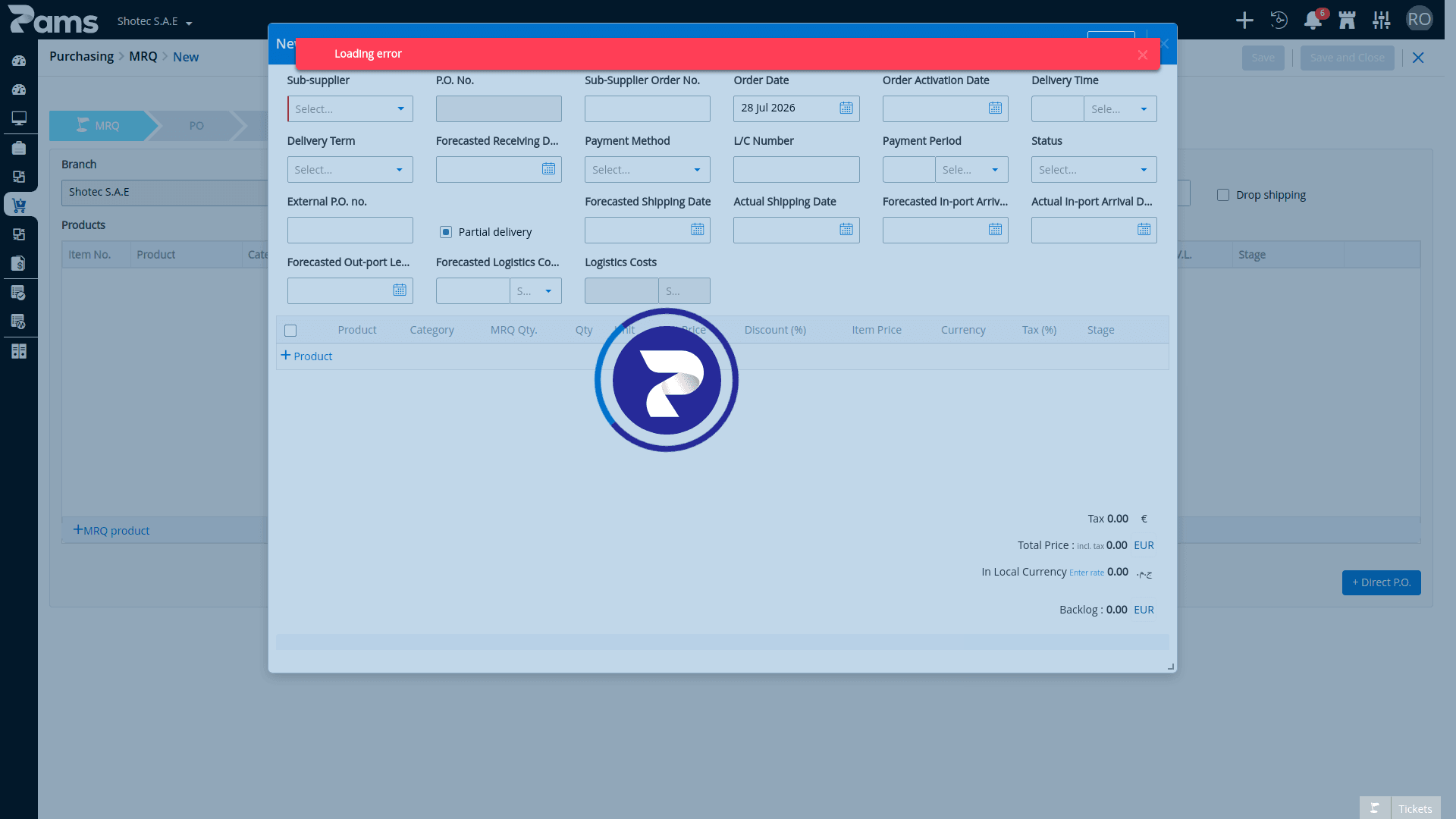Open the settings sliders icon in header

pos(1382,20)
